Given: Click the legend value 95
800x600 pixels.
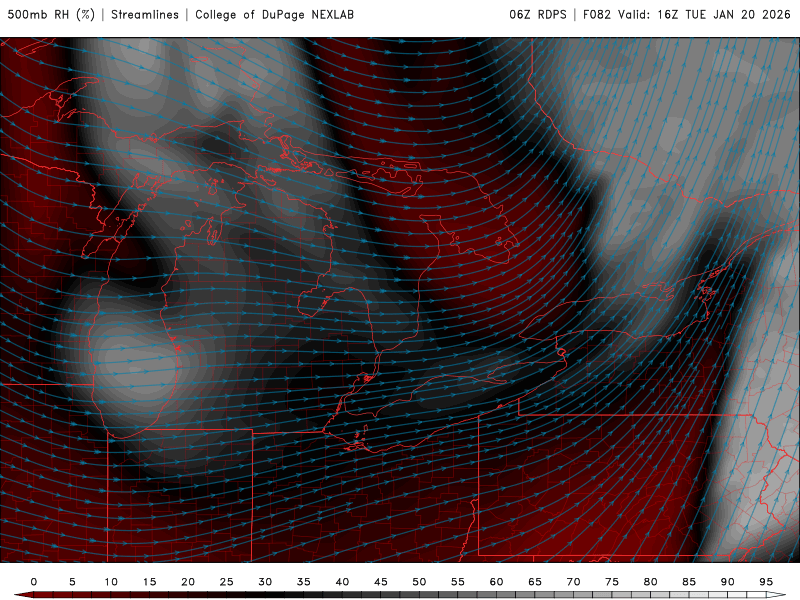Looking at the screenshot, I should pos(766,582).
